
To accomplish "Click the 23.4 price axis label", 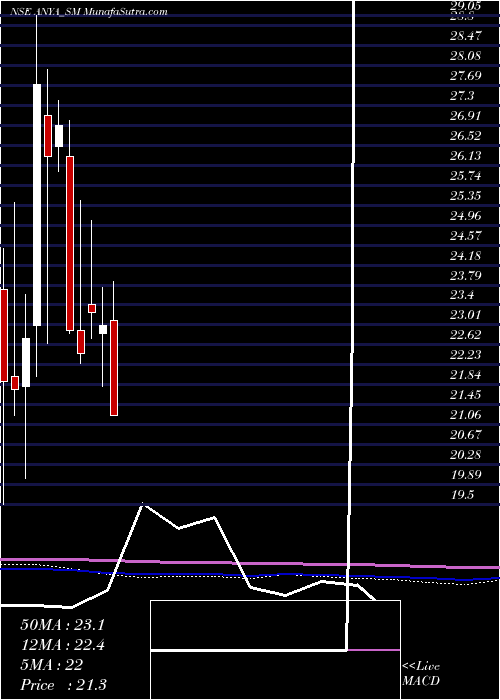I will click(x=462, y=295).
